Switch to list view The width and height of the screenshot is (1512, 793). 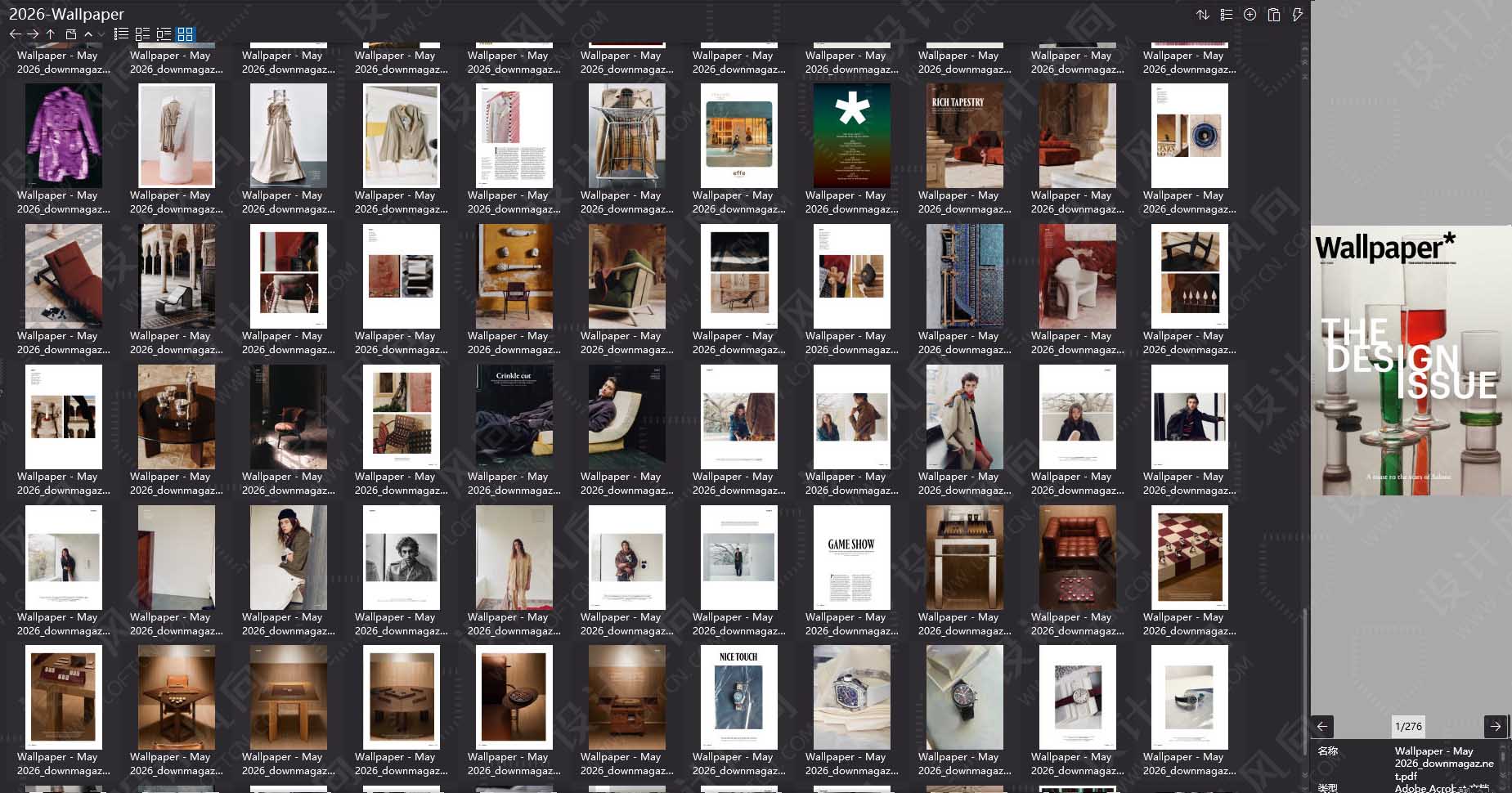121,34
